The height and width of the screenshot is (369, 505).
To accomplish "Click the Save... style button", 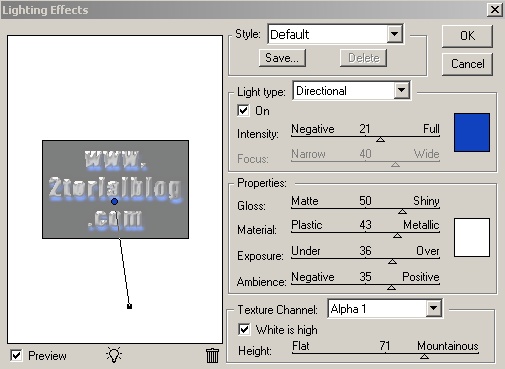I will pos(282,58).
